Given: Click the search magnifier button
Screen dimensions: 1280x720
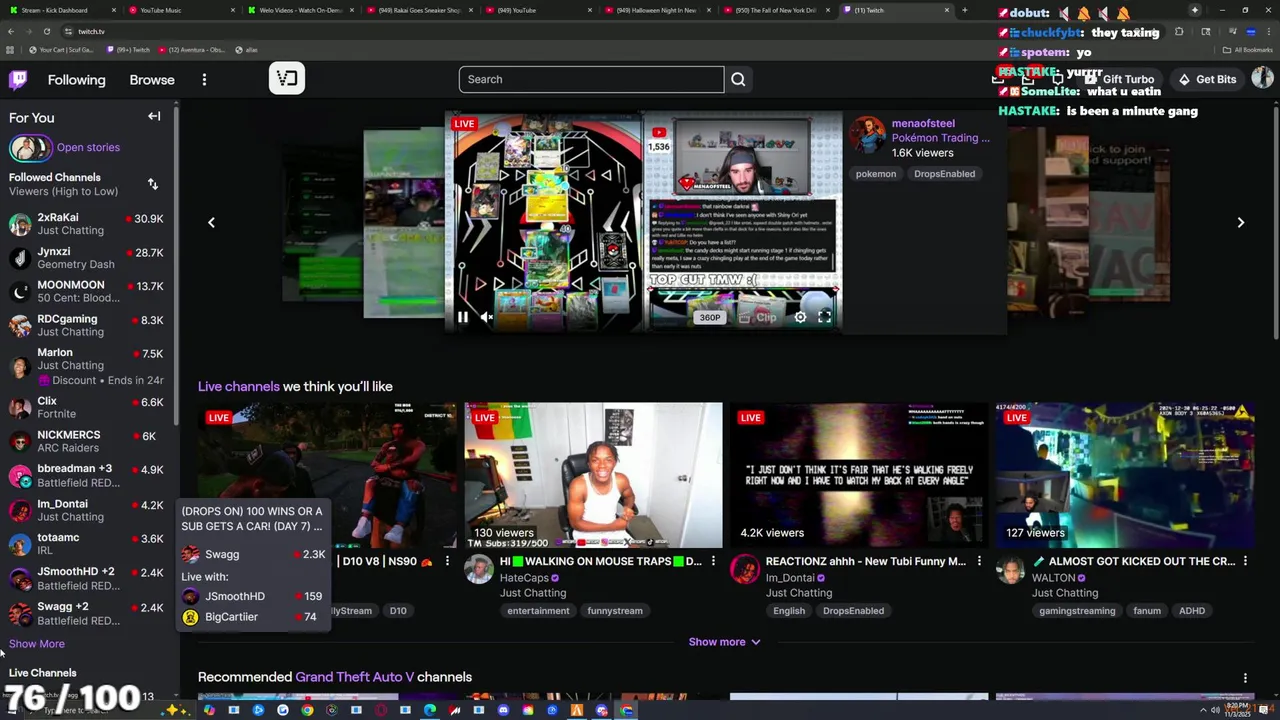Looking at the screenshot, I should (738, 80).
